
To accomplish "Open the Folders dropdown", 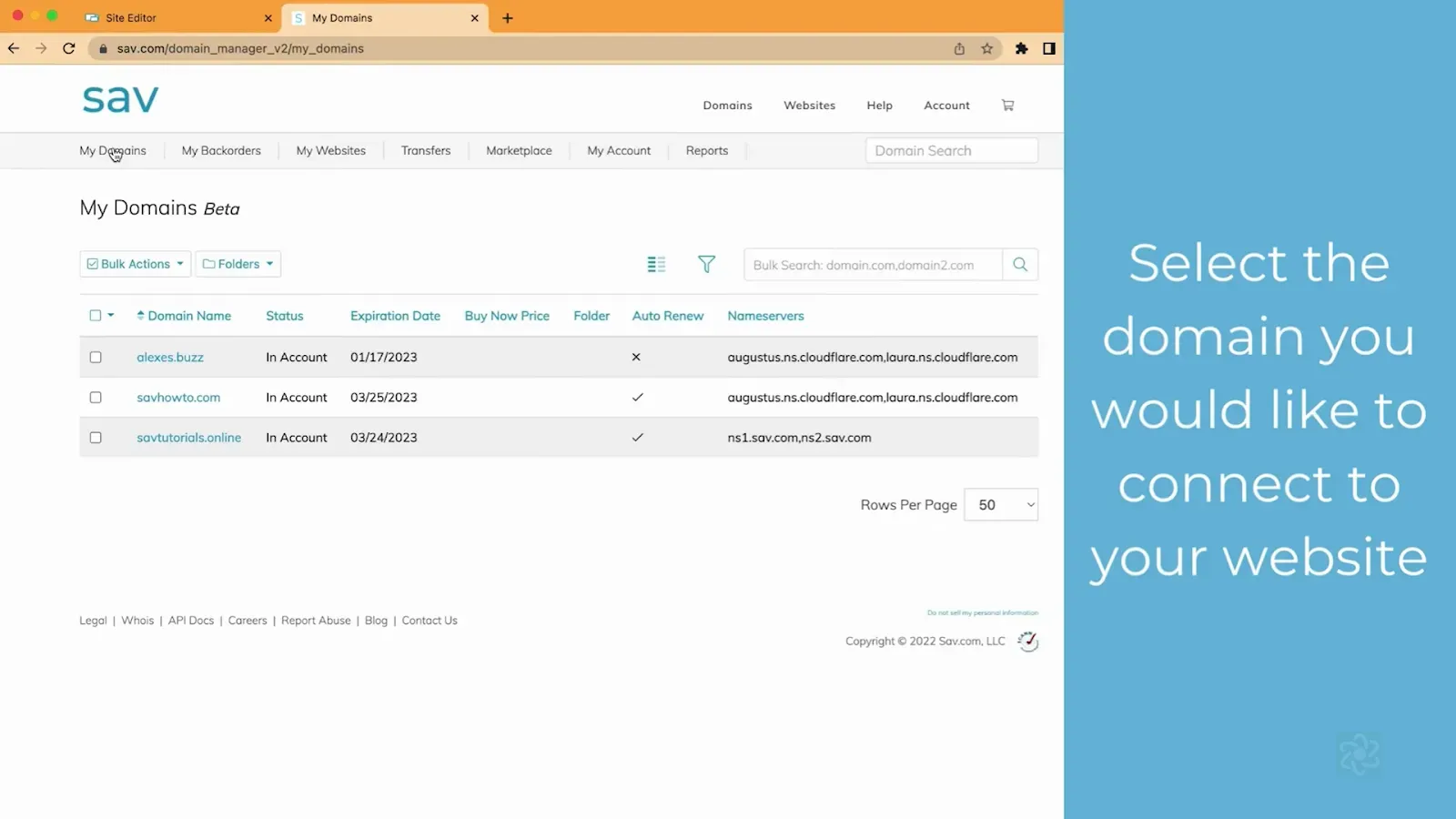I will tap(238, 264).
